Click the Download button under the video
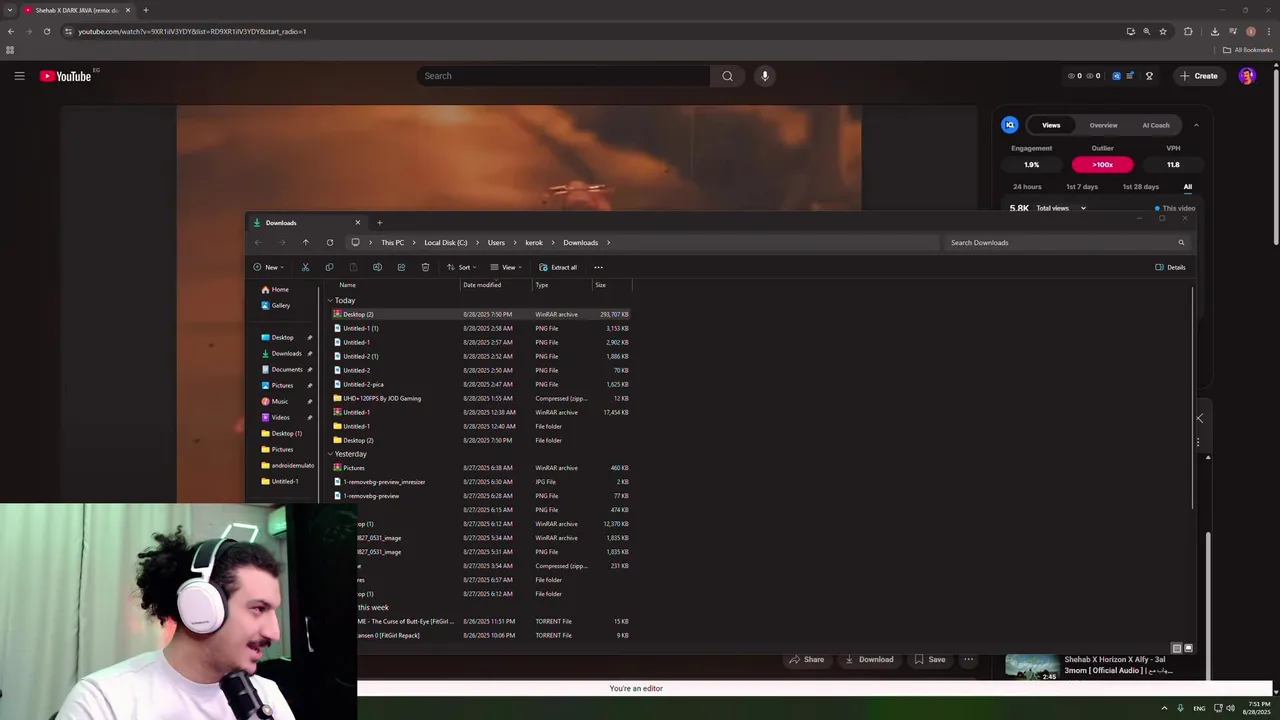The image size is (1280, 720). [869, 659]
